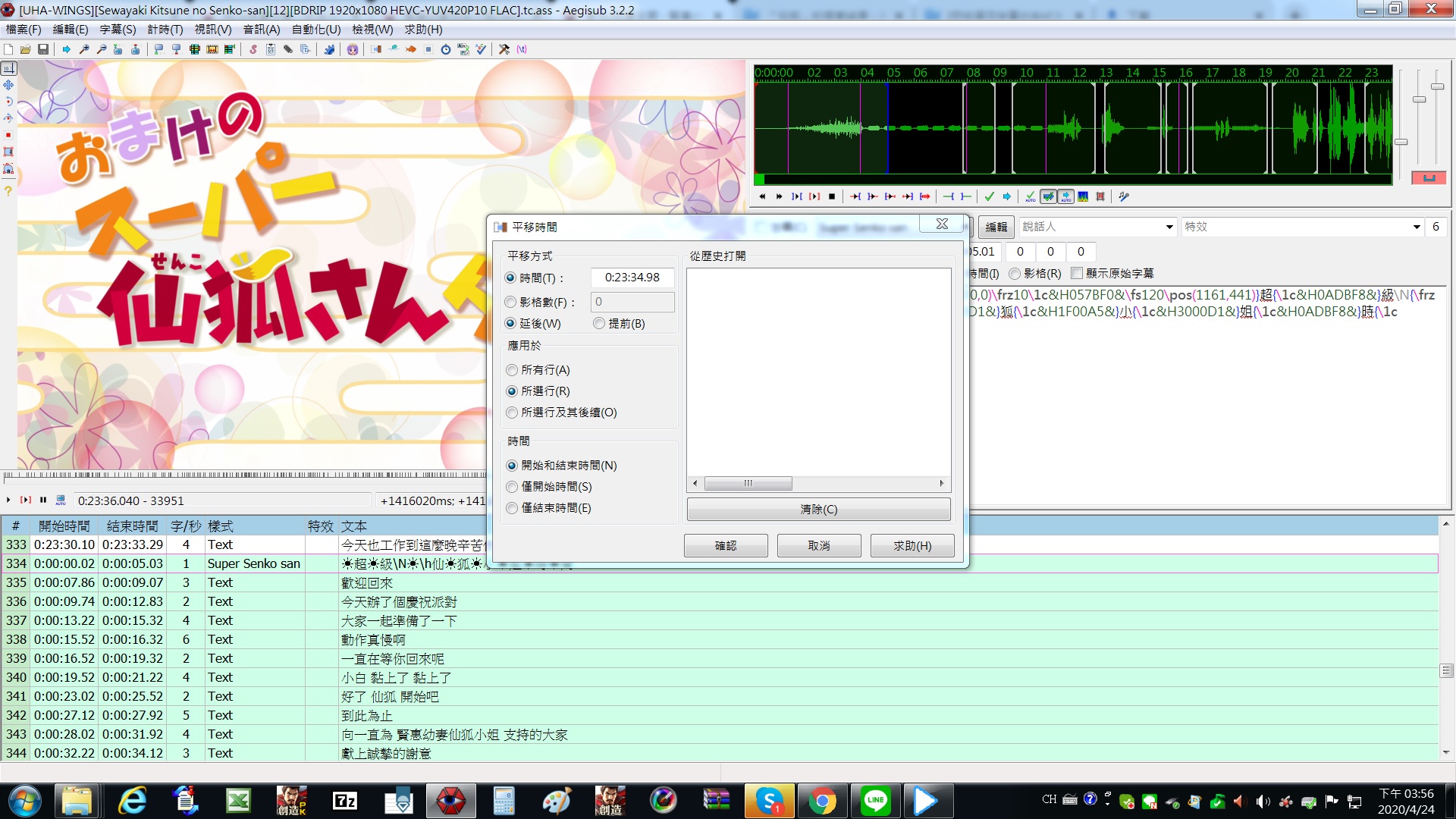Select the Frames (影格數) radio button
Viewport: 1456px width, 819px height.
point(511,302)
